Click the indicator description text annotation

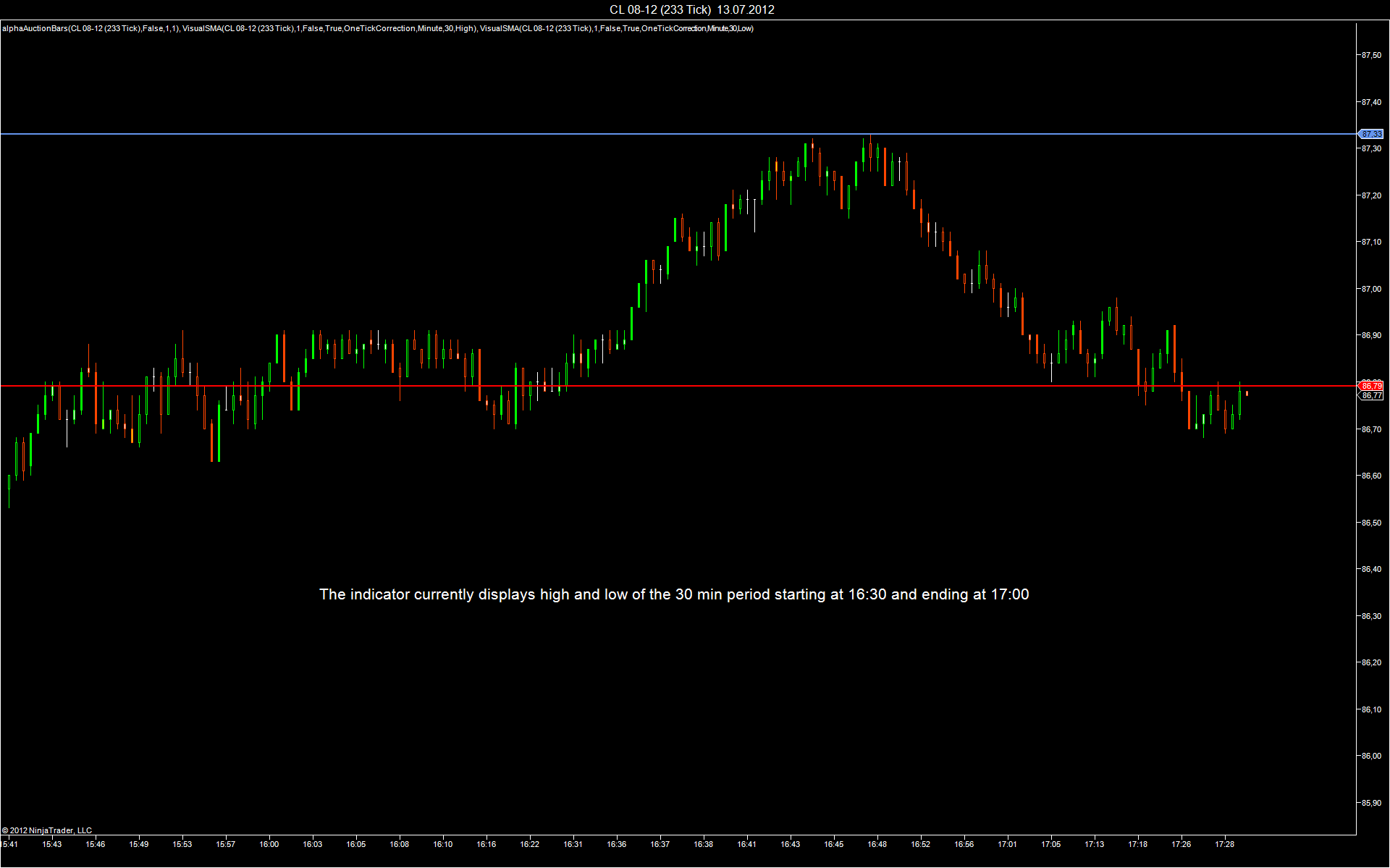point(674,594)
